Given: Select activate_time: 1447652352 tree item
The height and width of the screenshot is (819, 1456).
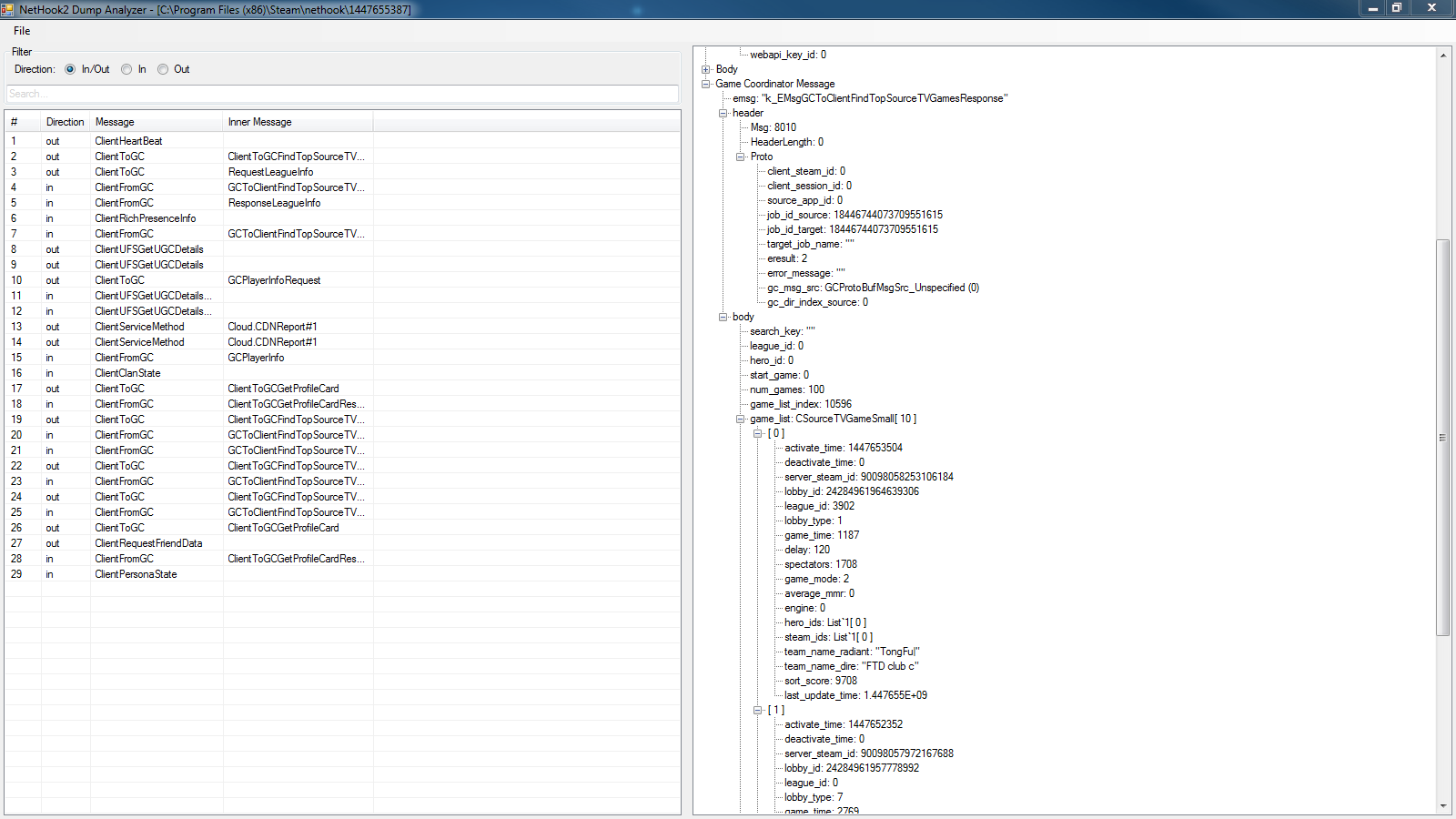Looking at the screenshot, I should (x=843, y=724).
